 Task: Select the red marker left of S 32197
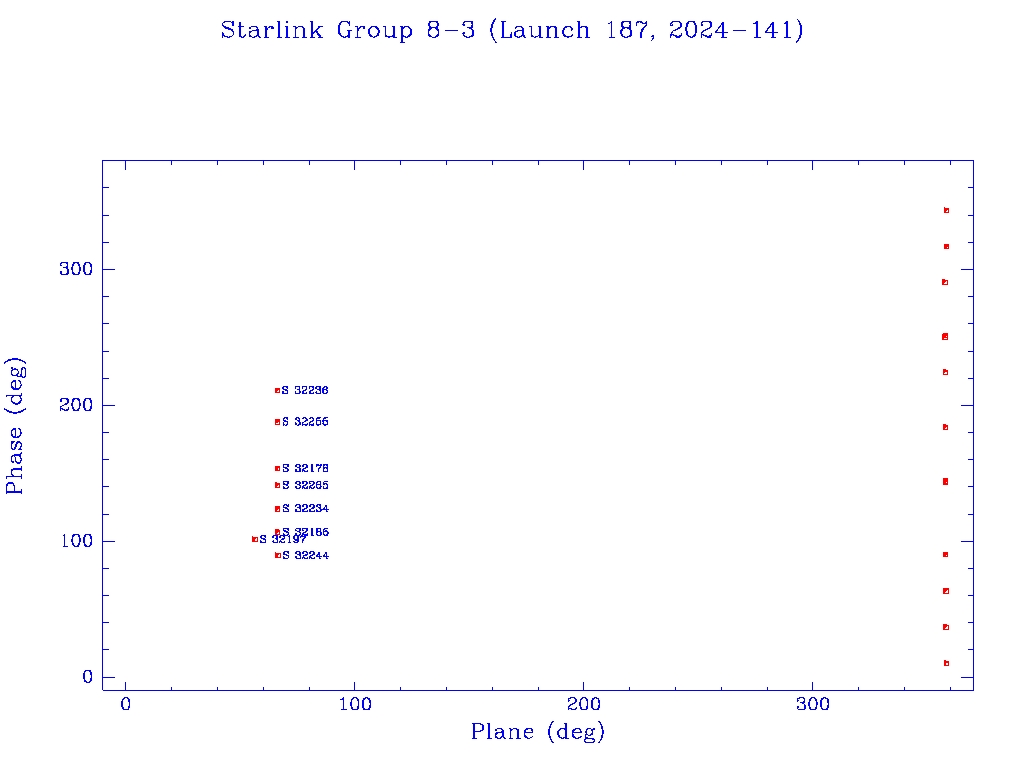tap(255, 539)
